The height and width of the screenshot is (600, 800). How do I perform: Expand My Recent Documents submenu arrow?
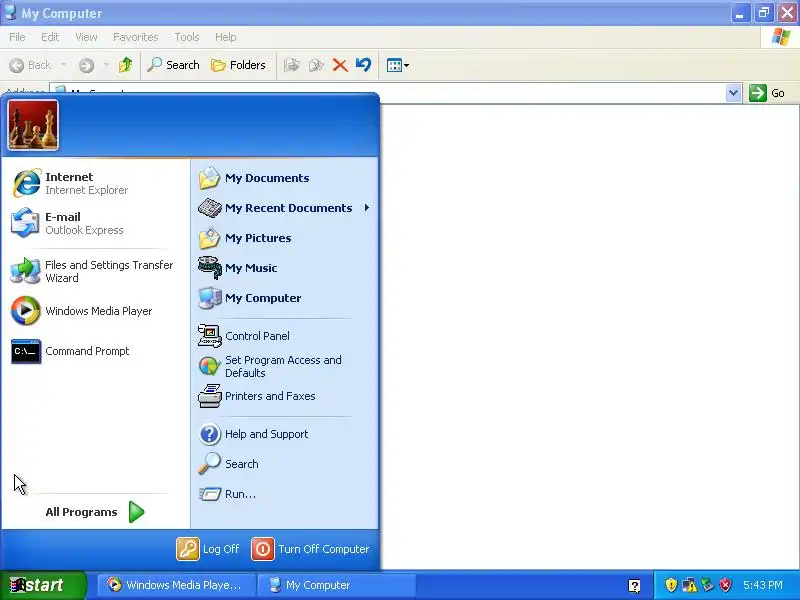pyautogui.click(x=367, y=208)
